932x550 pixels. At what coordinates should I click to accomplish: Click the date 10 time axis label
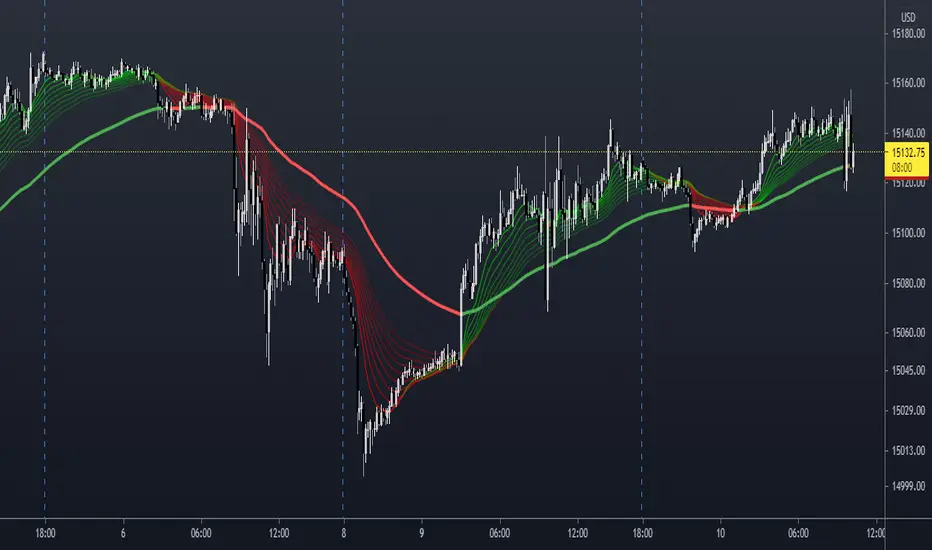tap(720, 533)
